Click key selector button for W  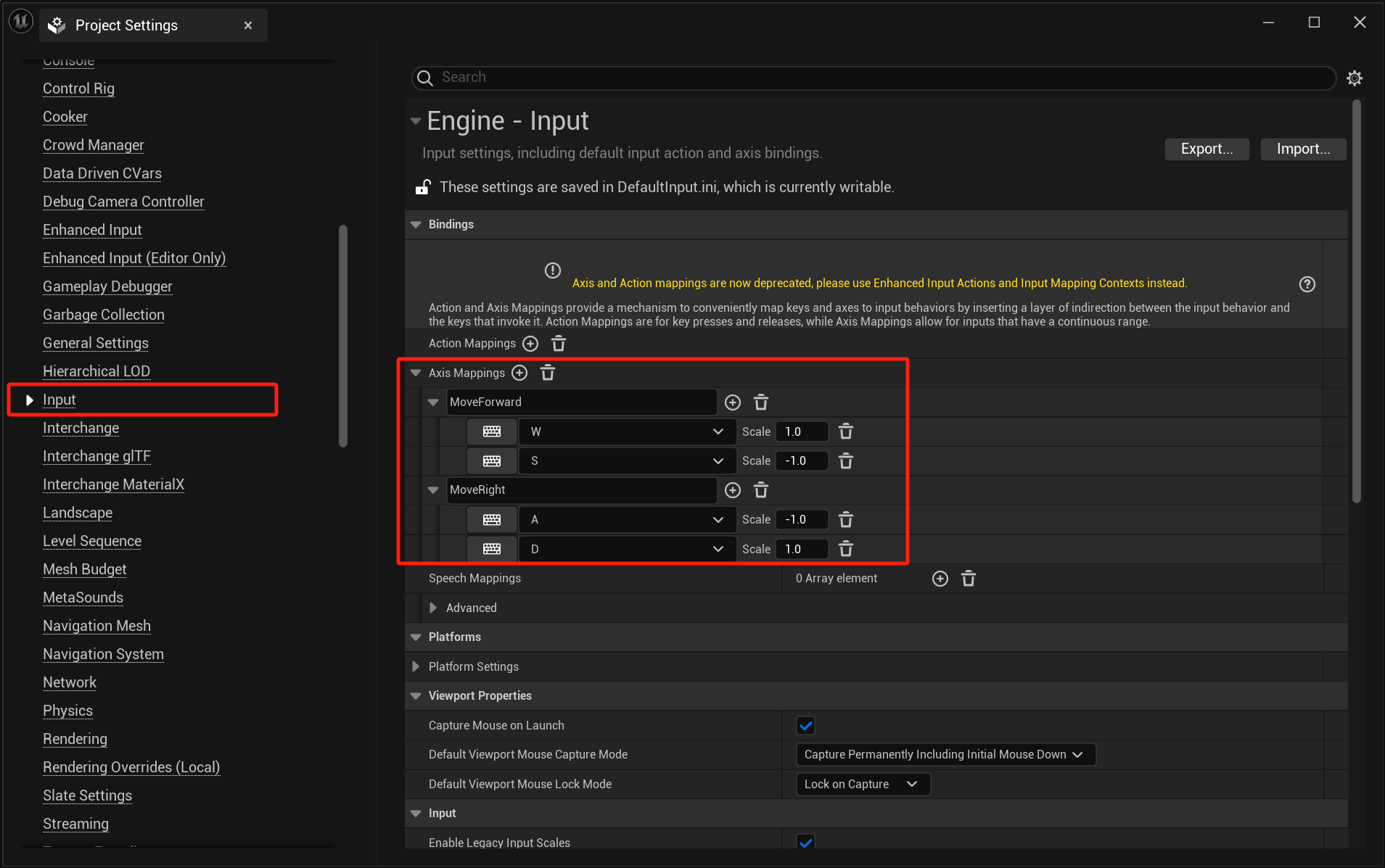click(x=492, y=431)
